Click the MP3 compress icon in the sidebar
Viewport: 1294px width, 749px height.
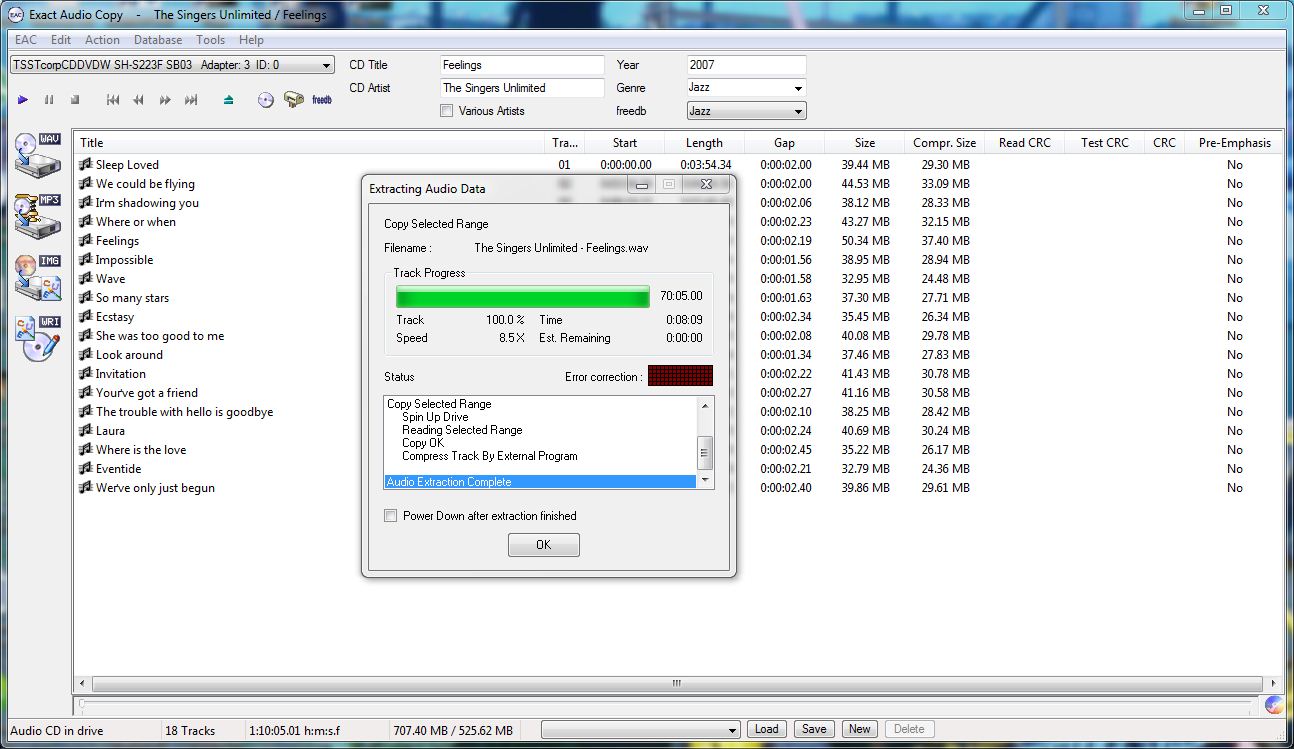(39, 216)
